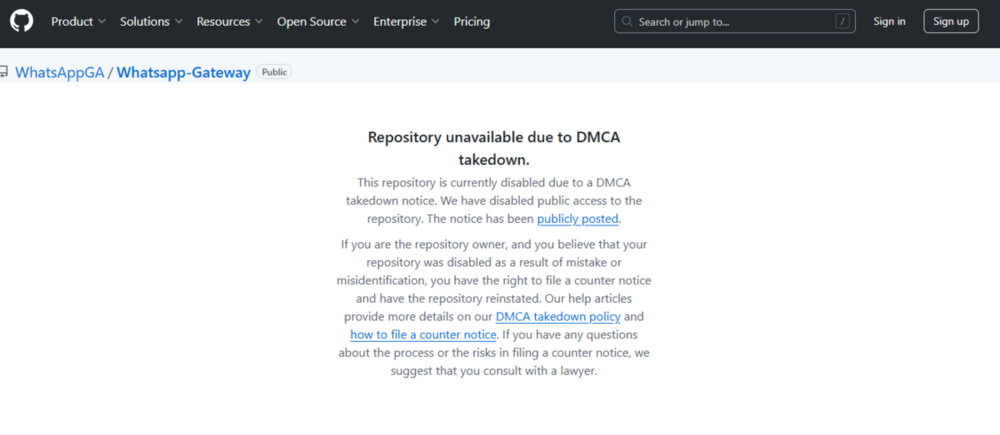1000x435 pixels.
Task: Click the magnifier icon in search box
Action: pyautogui.click(x=628, y=22)
